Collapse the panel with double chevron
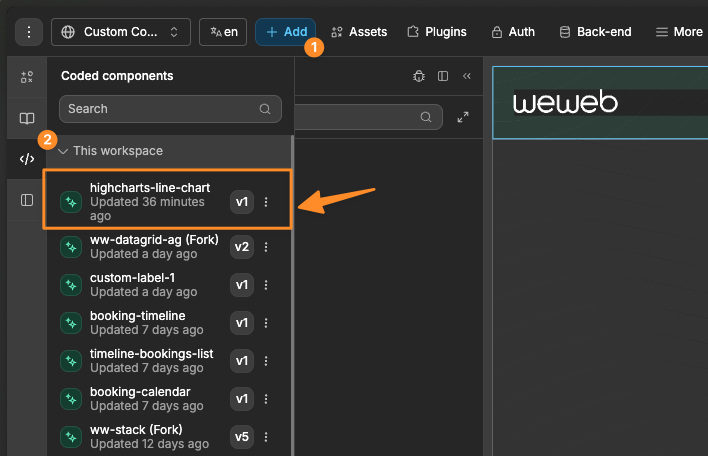Screen dimensions: 708x456 coord(467,76)
